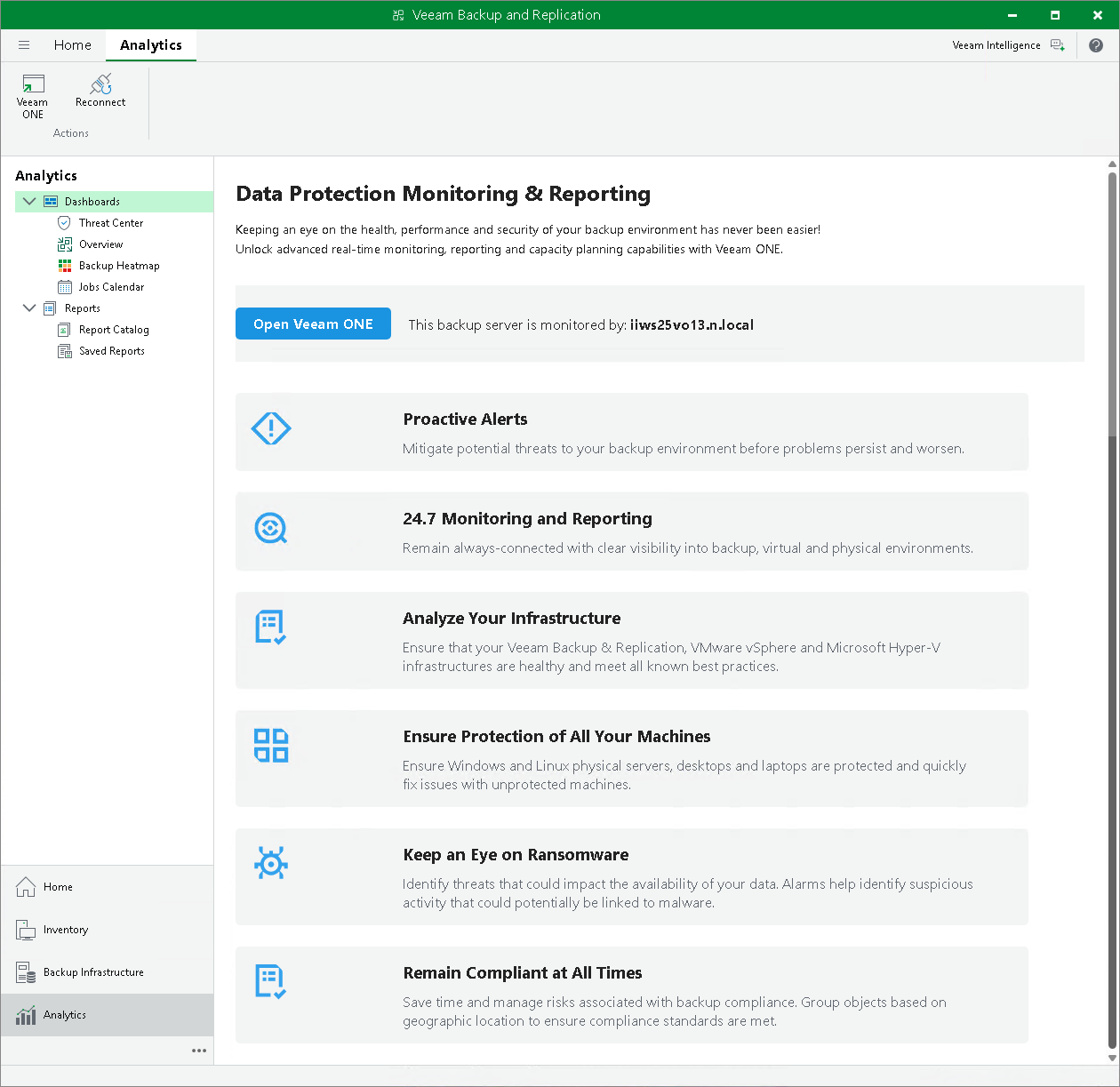Select the Analytics ribbon tab
The image size is (1120, 1087).
click(151, 45)
